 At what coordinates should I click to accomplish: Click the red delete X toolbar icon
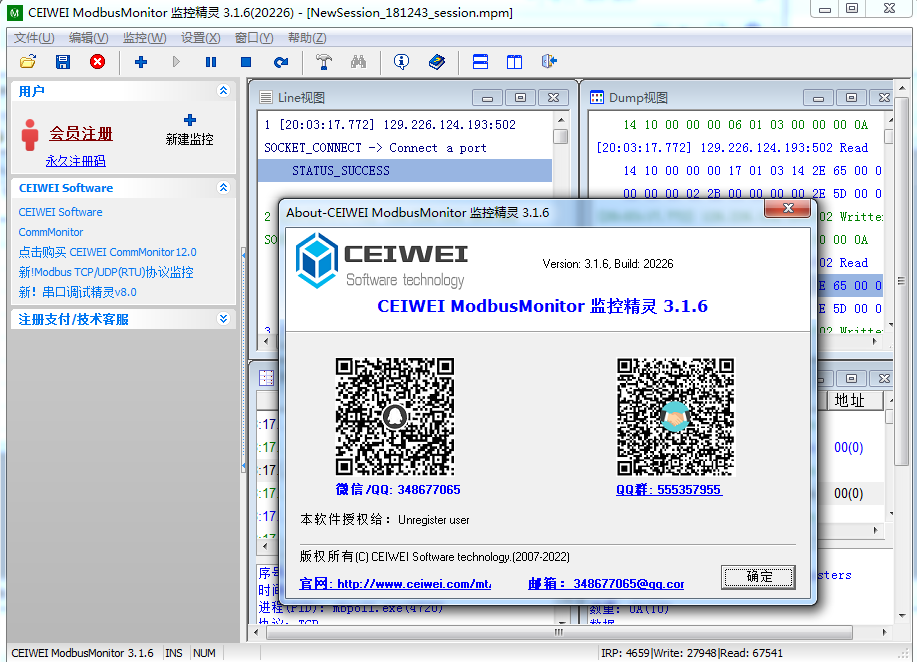pos(98,61)
